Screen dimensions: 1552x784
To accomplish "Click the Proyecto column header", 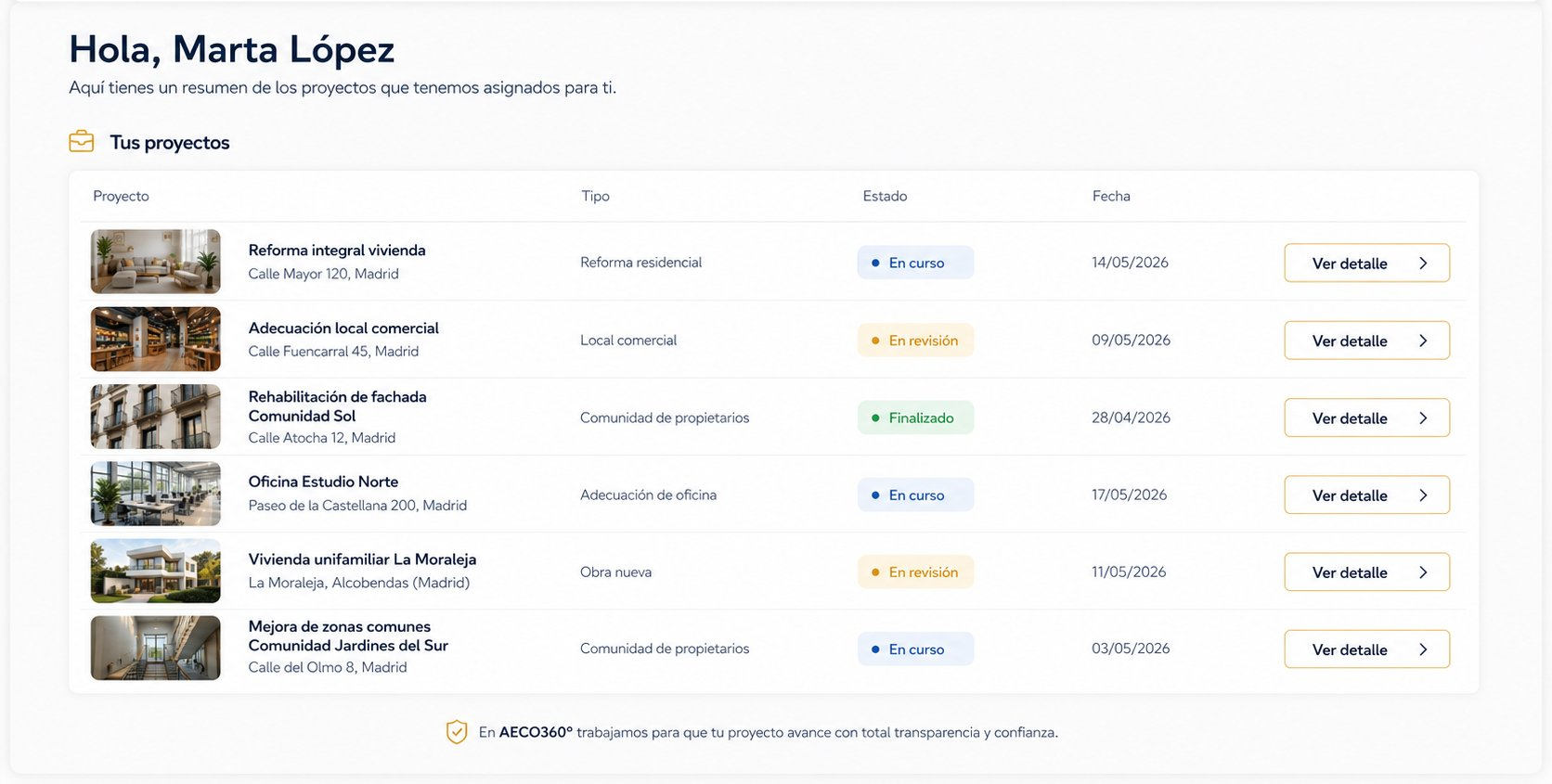I will [x=121, y=196].
